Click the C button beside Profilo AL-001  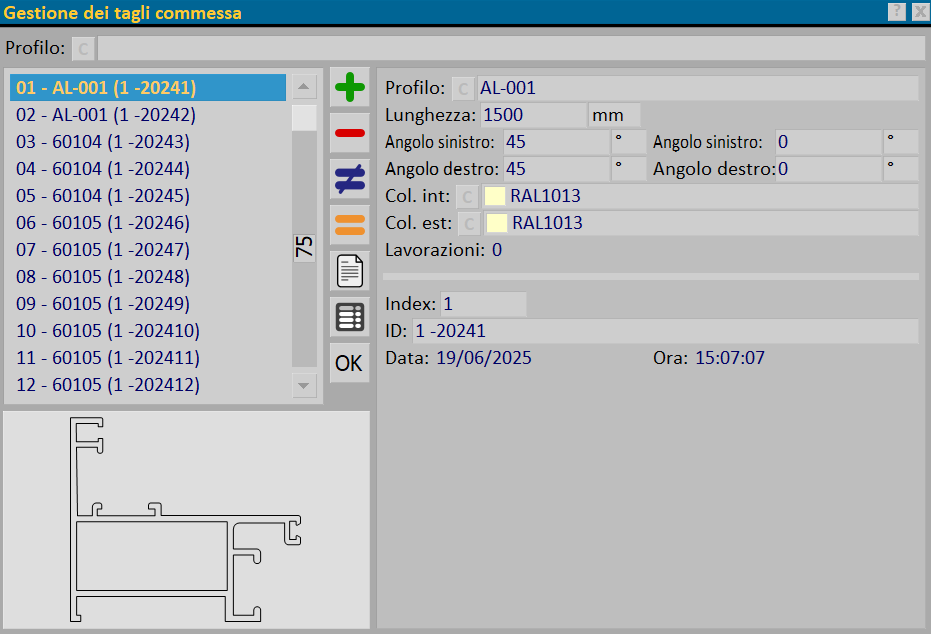pyautogui.click(x=463, y=88)
